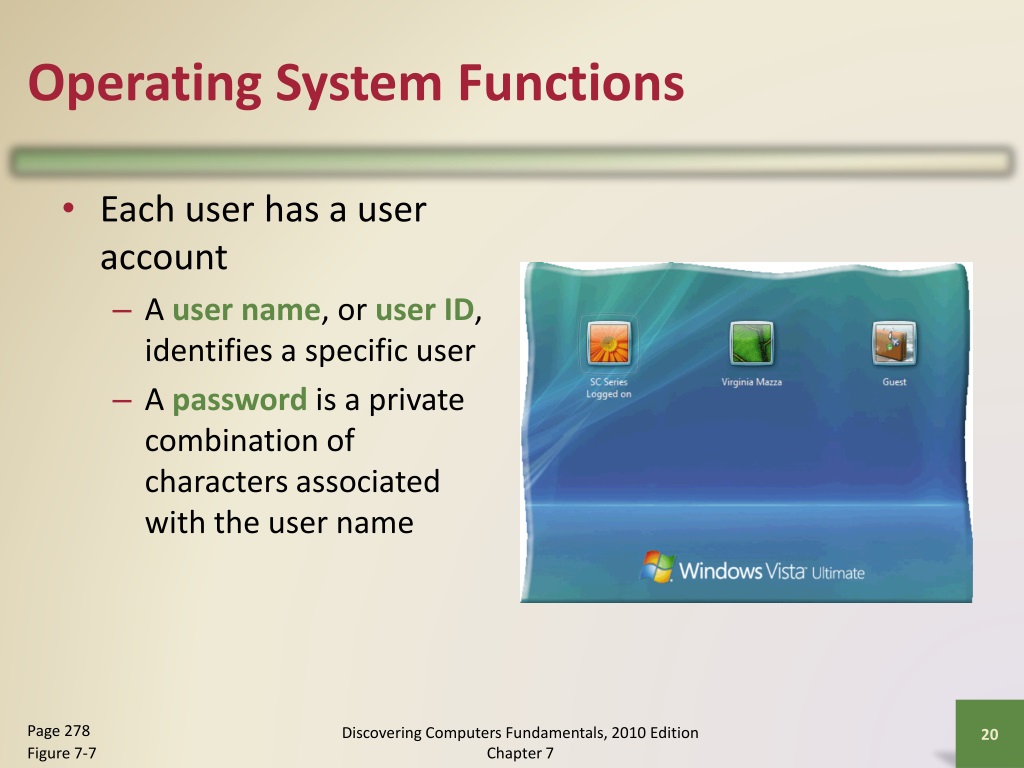Image resolution: width=1024 pixels, height=768 pixels.
Task: Click 'Discovering Computers Fundamentals, 2010 Edition' footer
Action: coord(520,733)
